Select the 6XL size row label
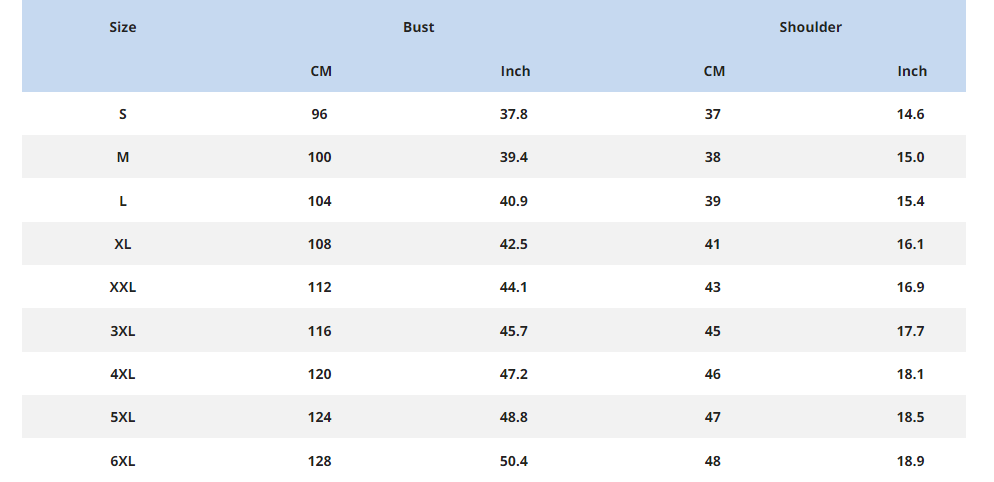Screen dimensions: 994x482 pyautogui.click(x=123, y=461)
